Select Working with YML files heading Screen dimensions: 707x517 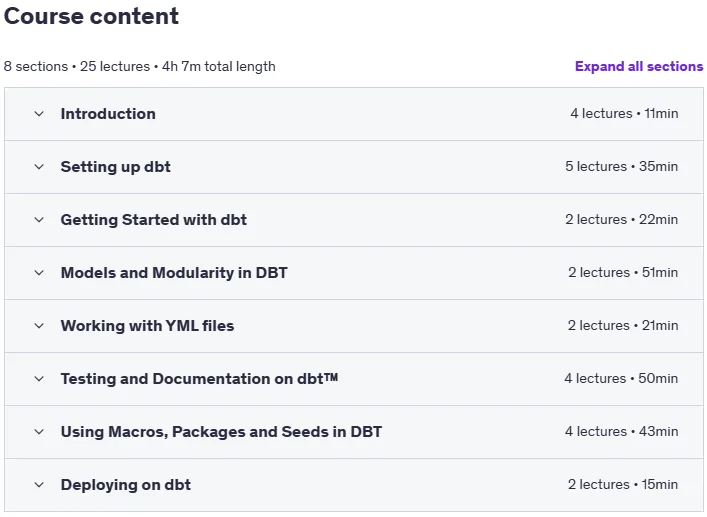coord(147,326)
